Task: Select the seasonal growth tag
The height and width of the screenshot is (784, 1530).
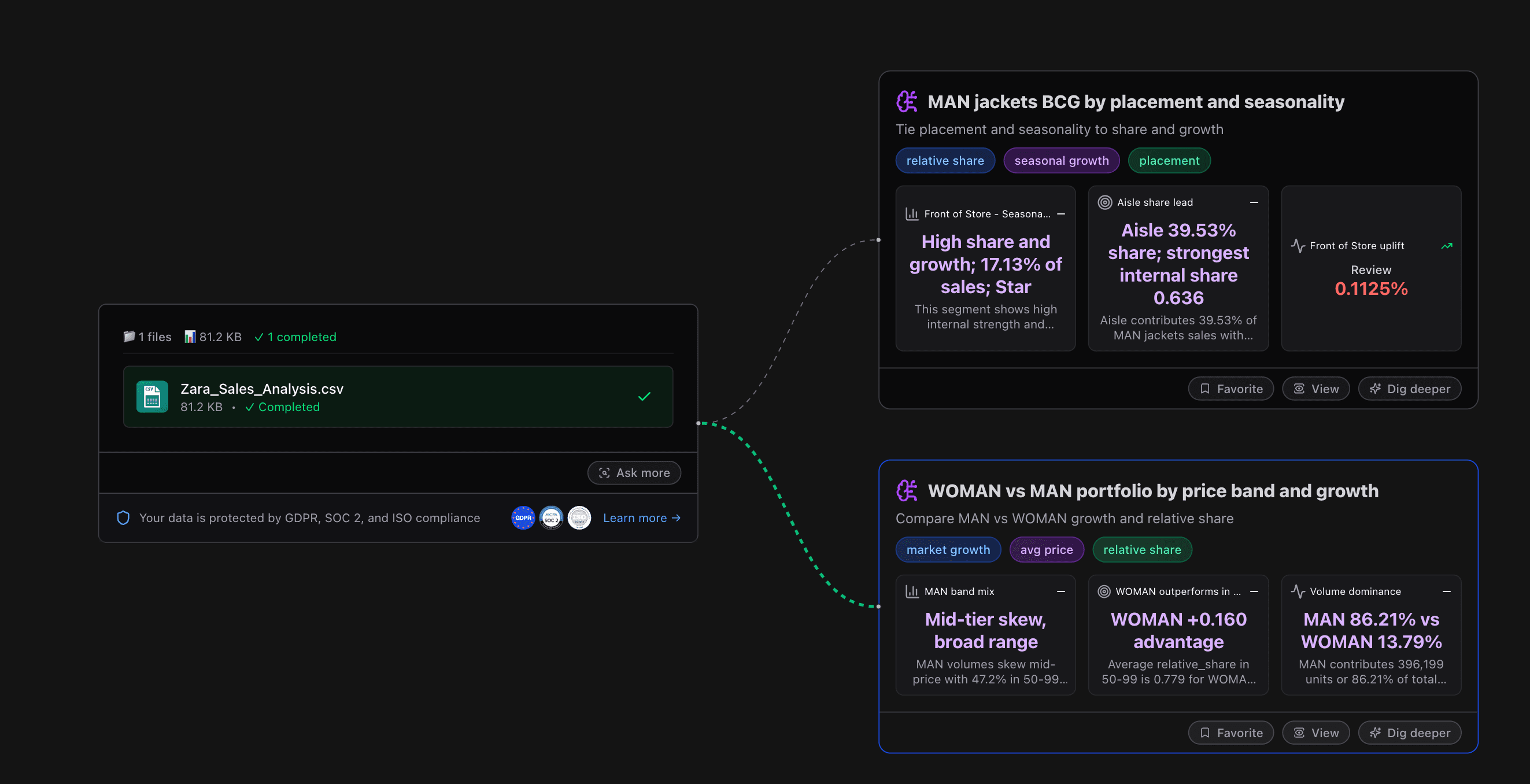Action: click(x=1062, y=160)
